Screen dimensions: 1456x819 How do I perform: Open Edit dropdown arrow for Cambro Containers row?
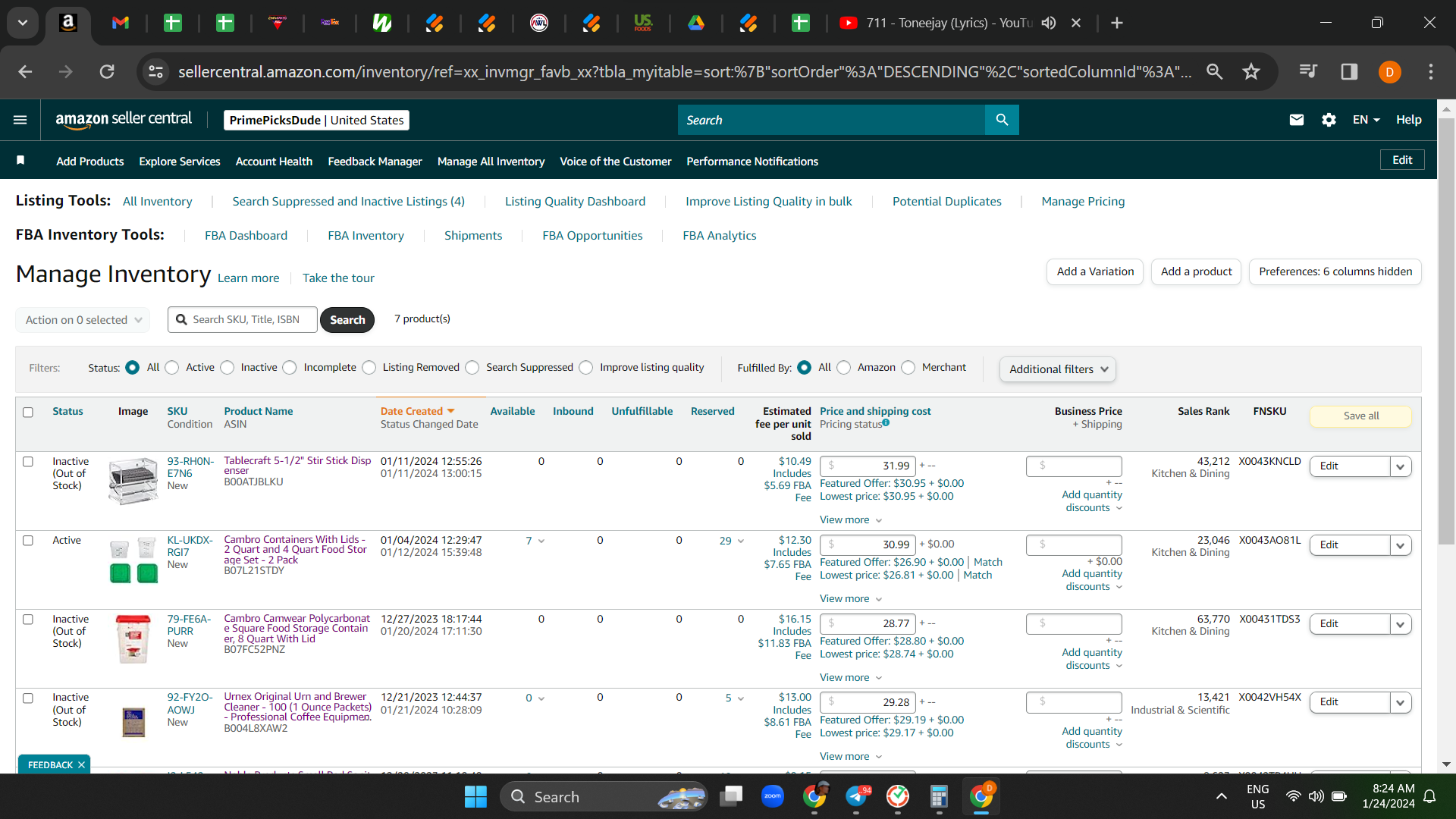tap(1401, 545)
